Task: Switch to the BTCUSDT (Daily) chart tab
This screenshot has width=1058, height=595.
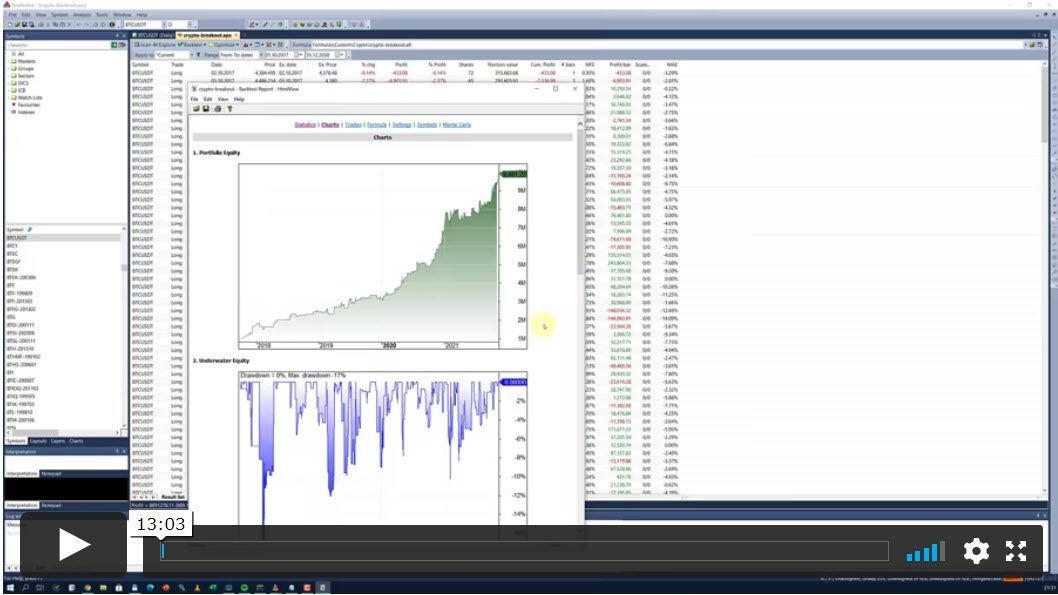Action: [152, 35]
